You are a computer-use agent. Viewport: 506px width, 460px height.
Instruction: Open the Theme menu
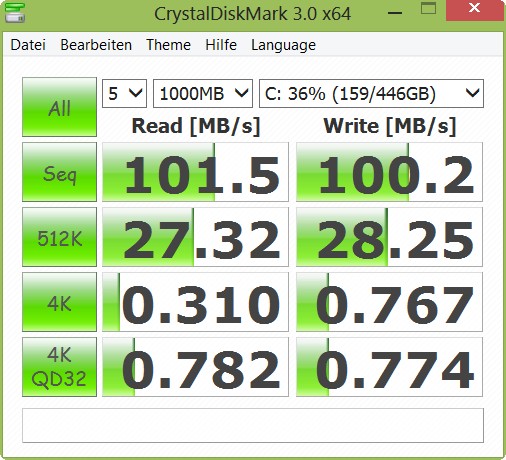pos(168,45)
